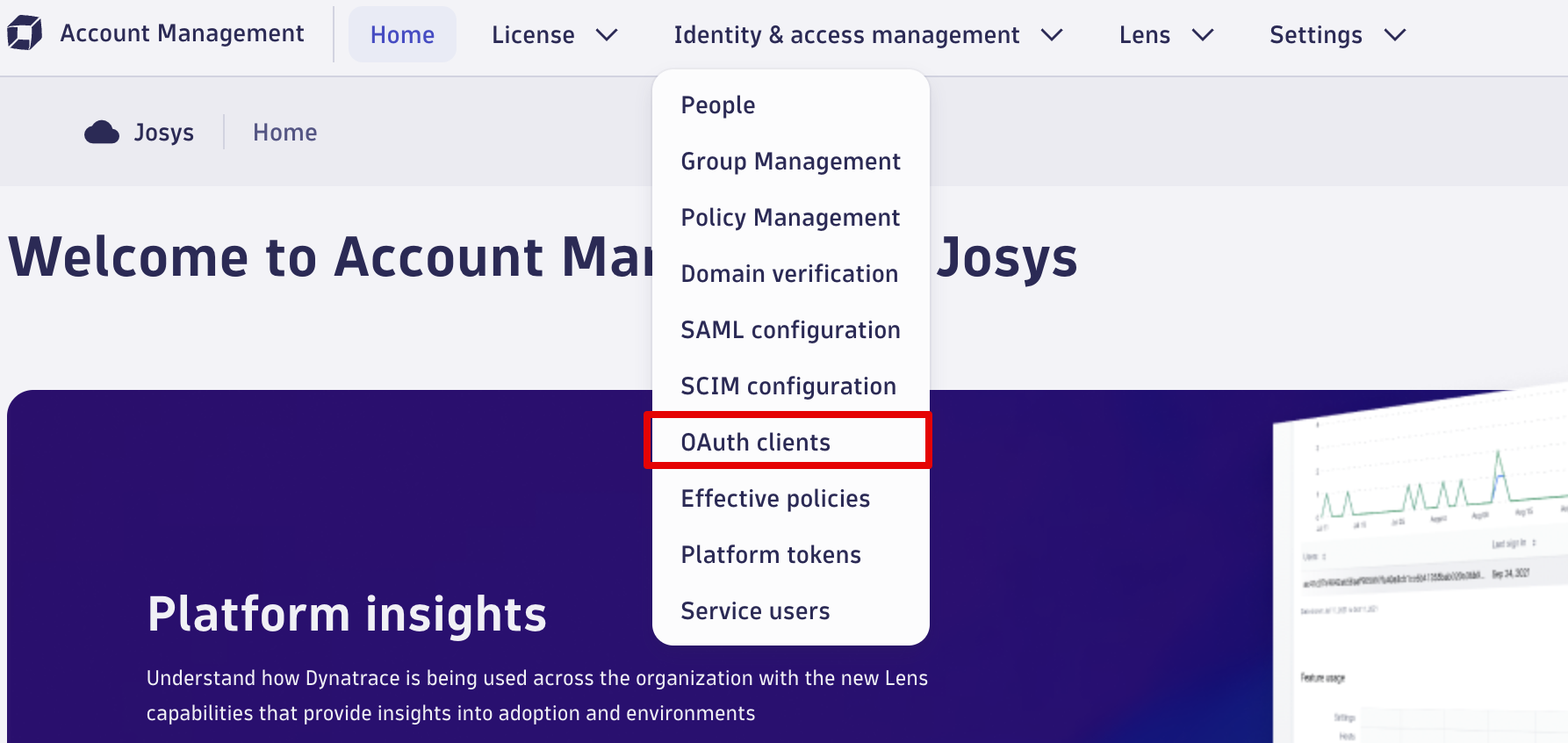The width and height of the screenshot is (1568, 743).
Task: Expand the License dropdown chevron
Action: pyautogui.click(x=607, y=35)
